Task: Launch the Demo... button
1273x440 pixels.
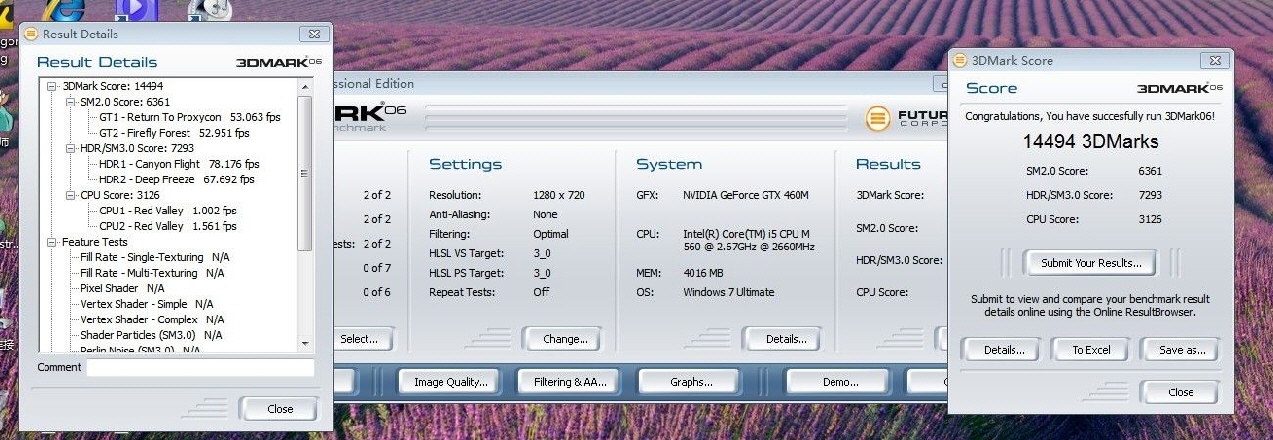Action: click(x=838, y=382)
